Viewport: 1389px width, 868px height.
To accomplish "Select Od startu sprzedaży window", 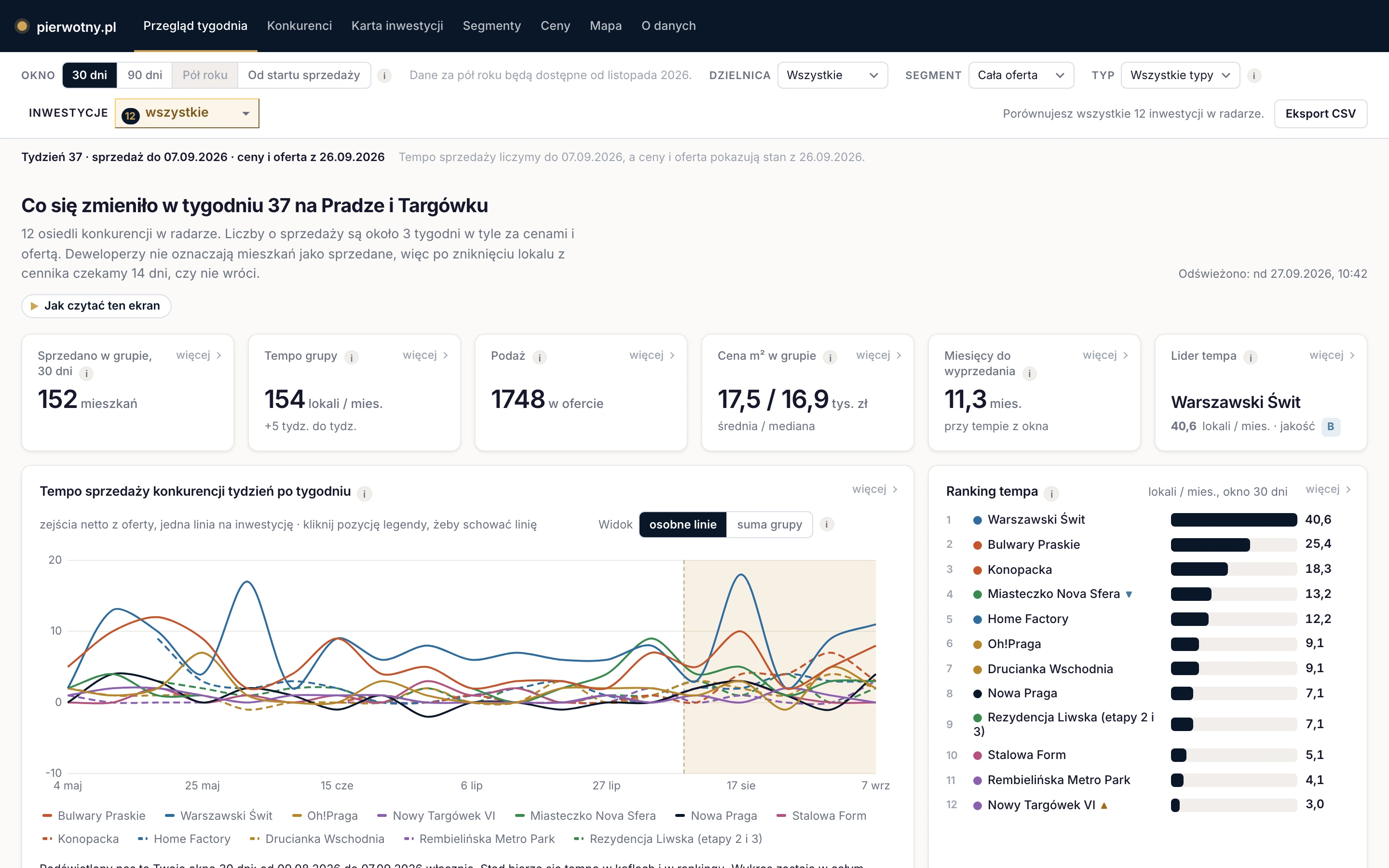I will point(304,75).
